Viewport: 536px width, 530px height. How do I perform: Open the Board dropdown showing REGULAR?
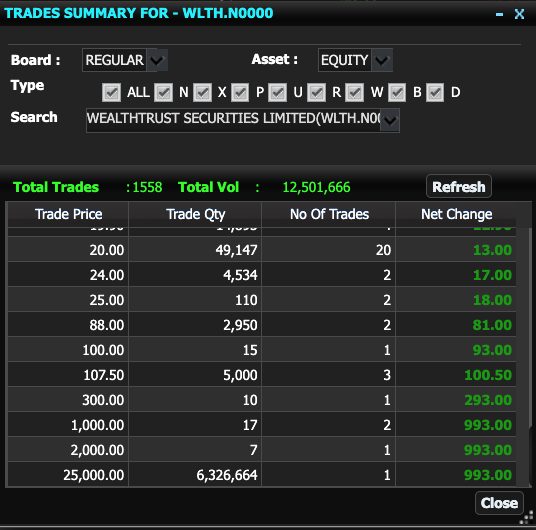click(157, 61)
